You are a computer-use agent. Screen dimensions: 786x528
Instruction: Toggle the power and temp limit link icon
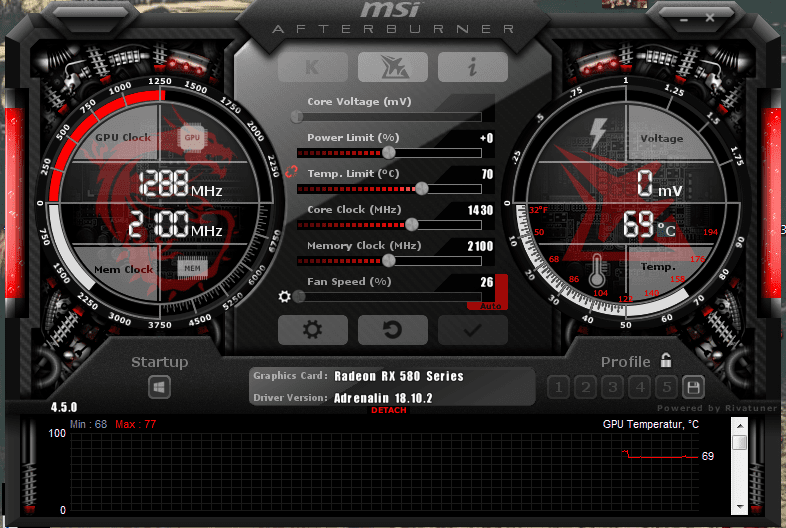coord(291,172)
